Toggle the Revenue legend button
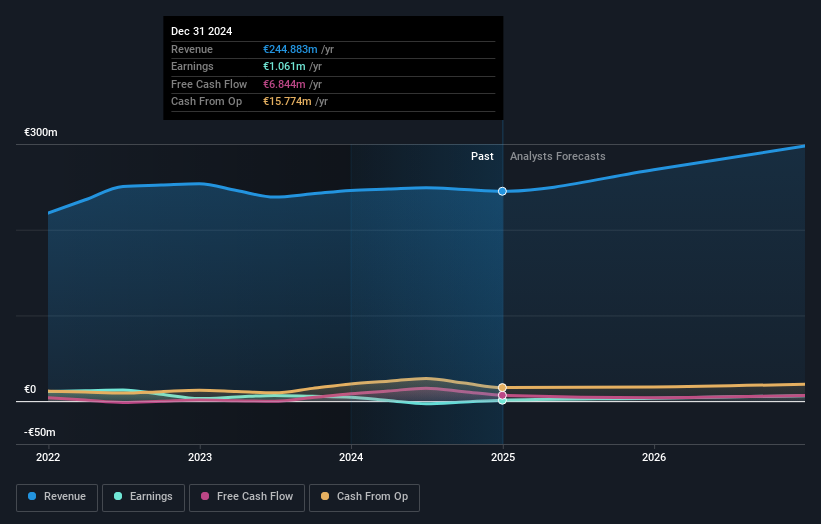 57,497
